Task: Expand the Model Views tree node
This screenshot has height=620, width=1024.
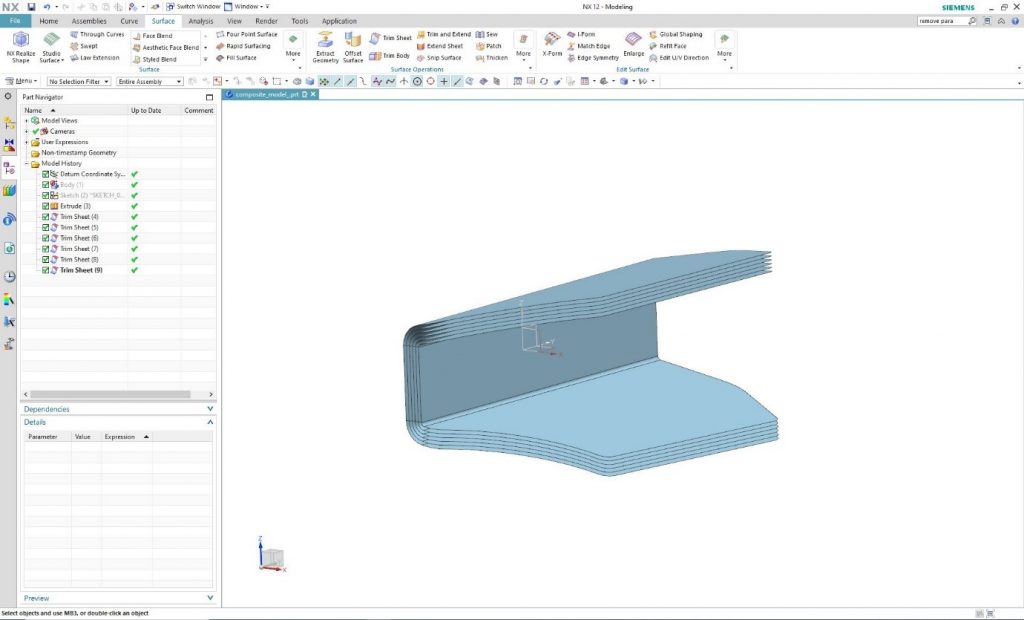Action: pos(27,120)
